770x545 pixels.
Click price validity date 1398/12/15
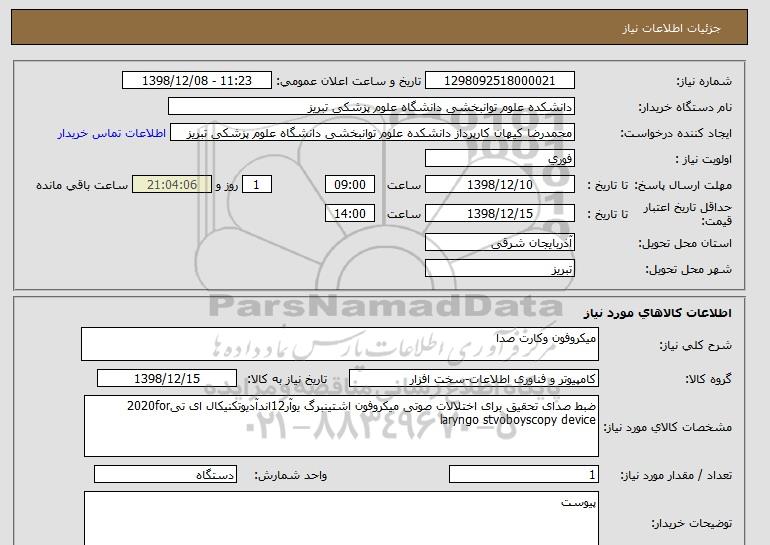[x=499, y=214]
